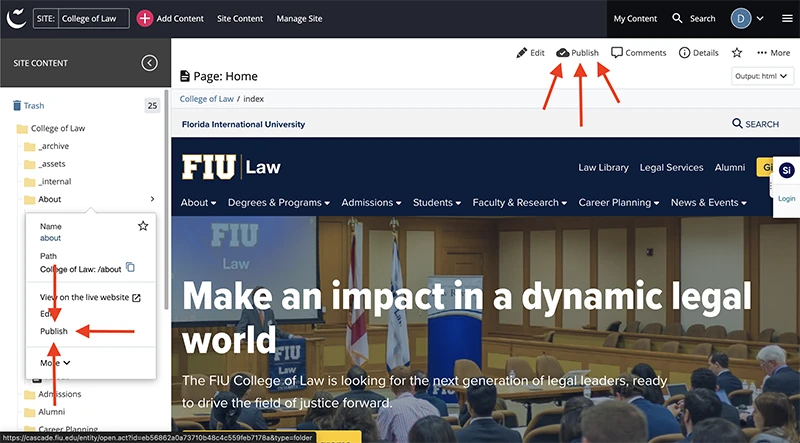Click the Cascade logo icon
Image resolution: width=800 pixels, height=443 pixels.
(x=16, y=18)
